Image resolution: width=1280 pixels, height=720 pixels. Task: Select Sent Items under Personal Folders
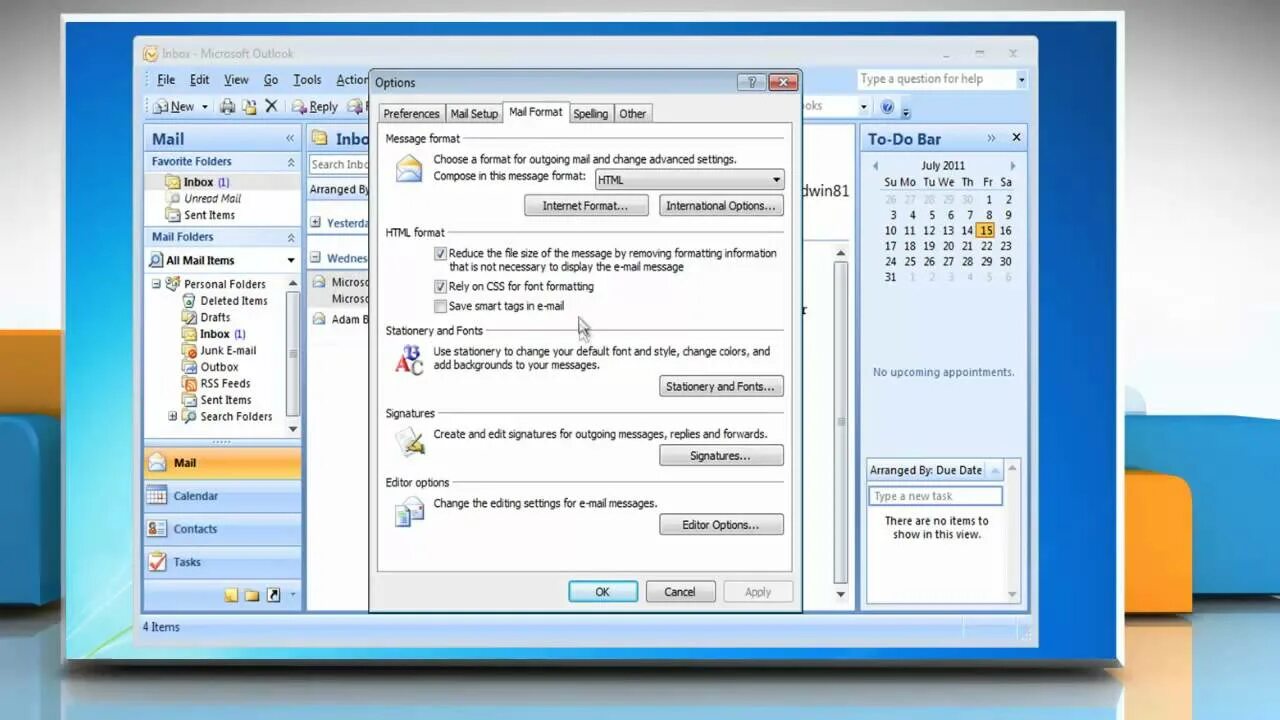(217, 400)
